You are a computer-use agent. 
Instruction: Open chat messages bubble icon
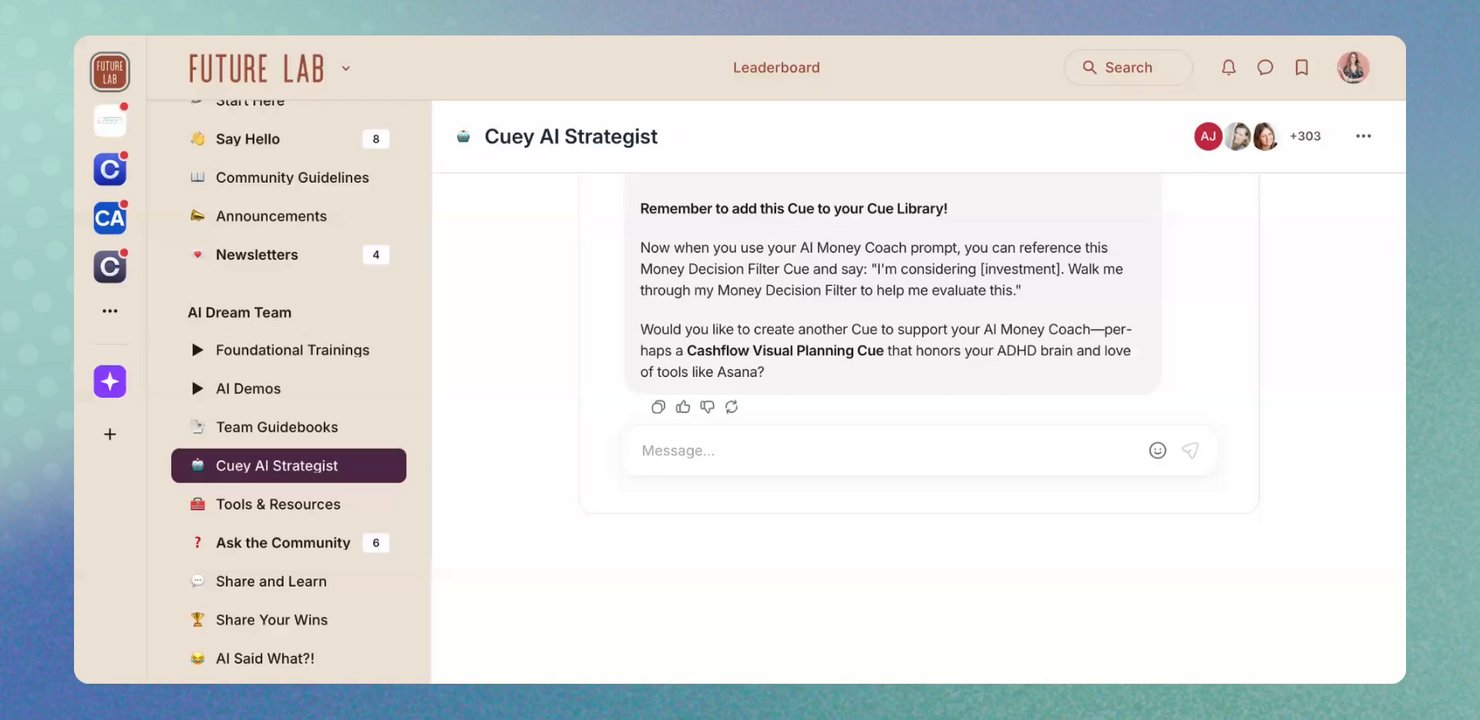point(1265,67)
